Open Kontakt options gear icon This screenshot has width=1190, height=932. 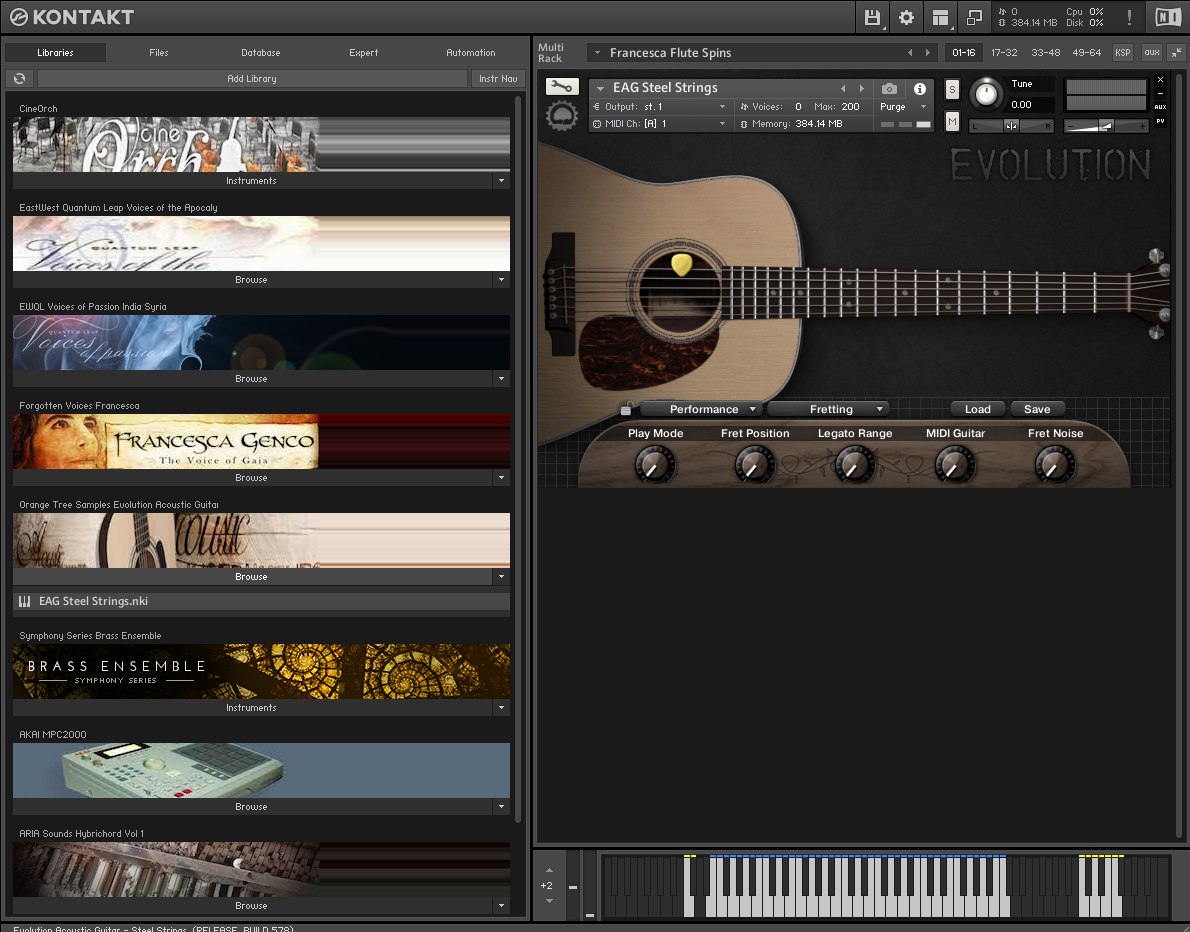point(906,17)
